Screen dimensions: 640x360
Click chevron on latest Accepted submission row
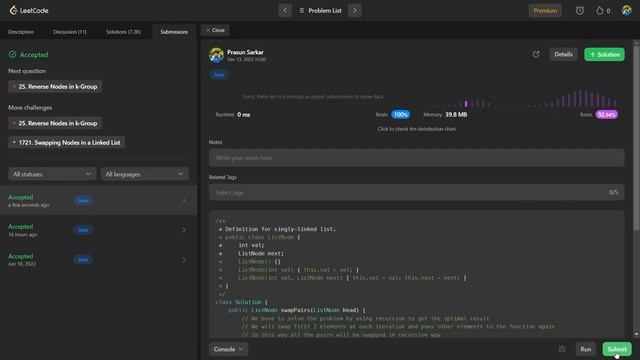click(x=184, y=200)
